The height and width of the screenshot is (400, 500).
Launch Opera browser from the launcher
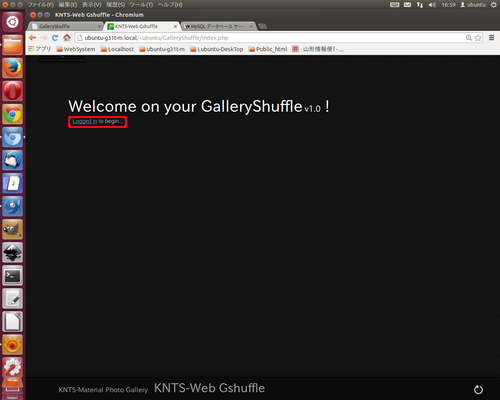click(x=13, y=91)
